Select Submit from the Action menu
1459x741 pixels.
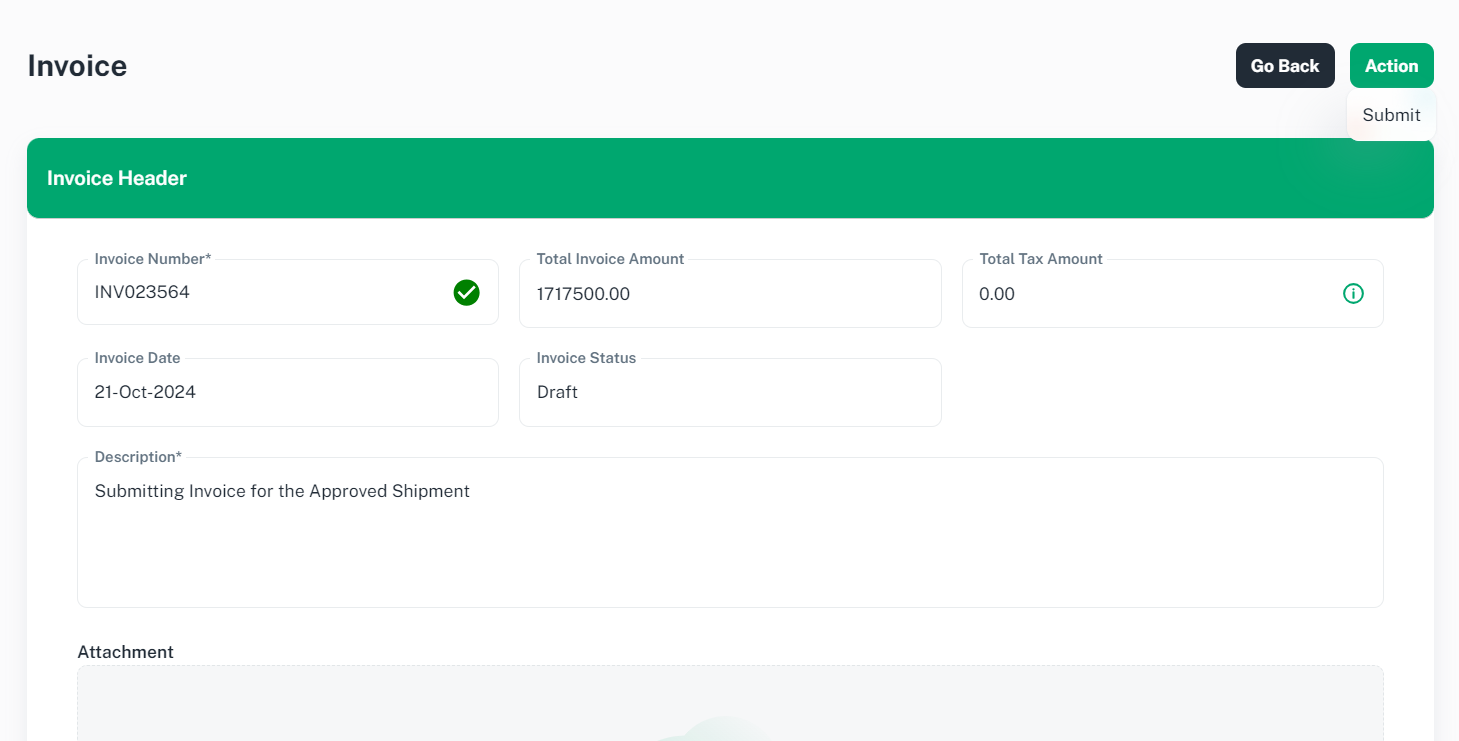click(1391, 115)
